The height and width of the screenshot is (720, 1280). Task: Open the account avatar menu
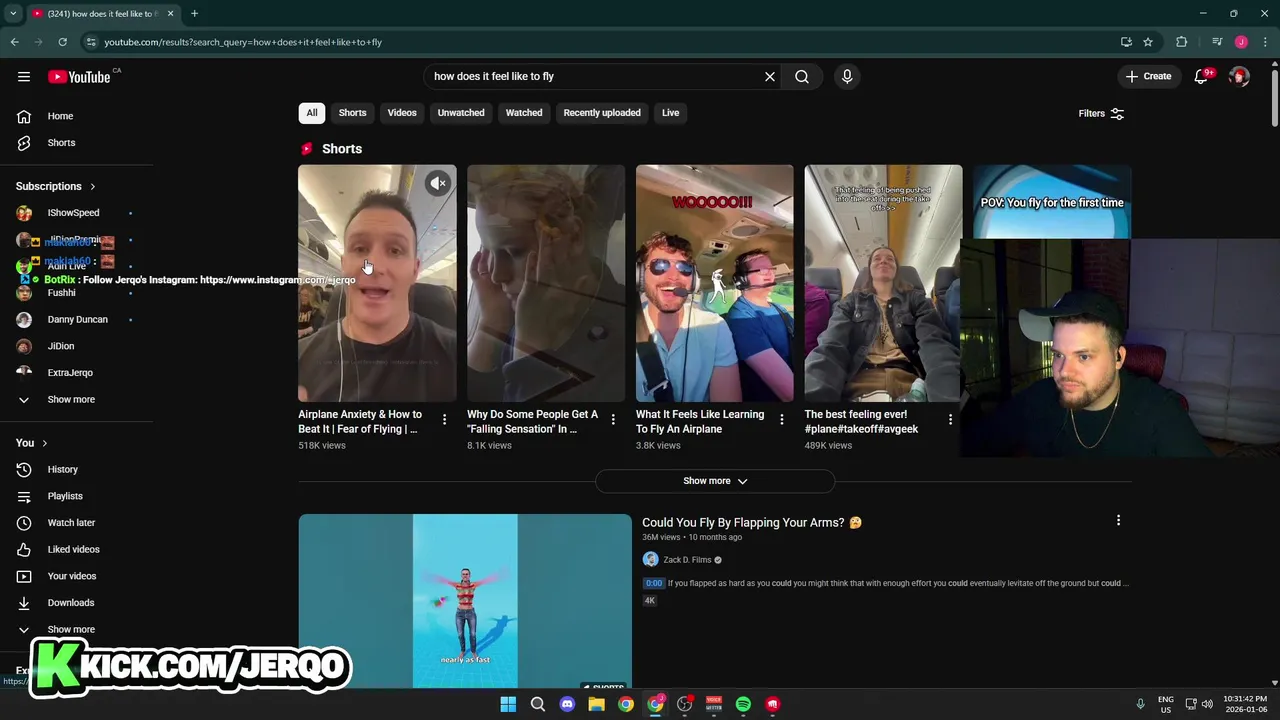click(1239, 76)
